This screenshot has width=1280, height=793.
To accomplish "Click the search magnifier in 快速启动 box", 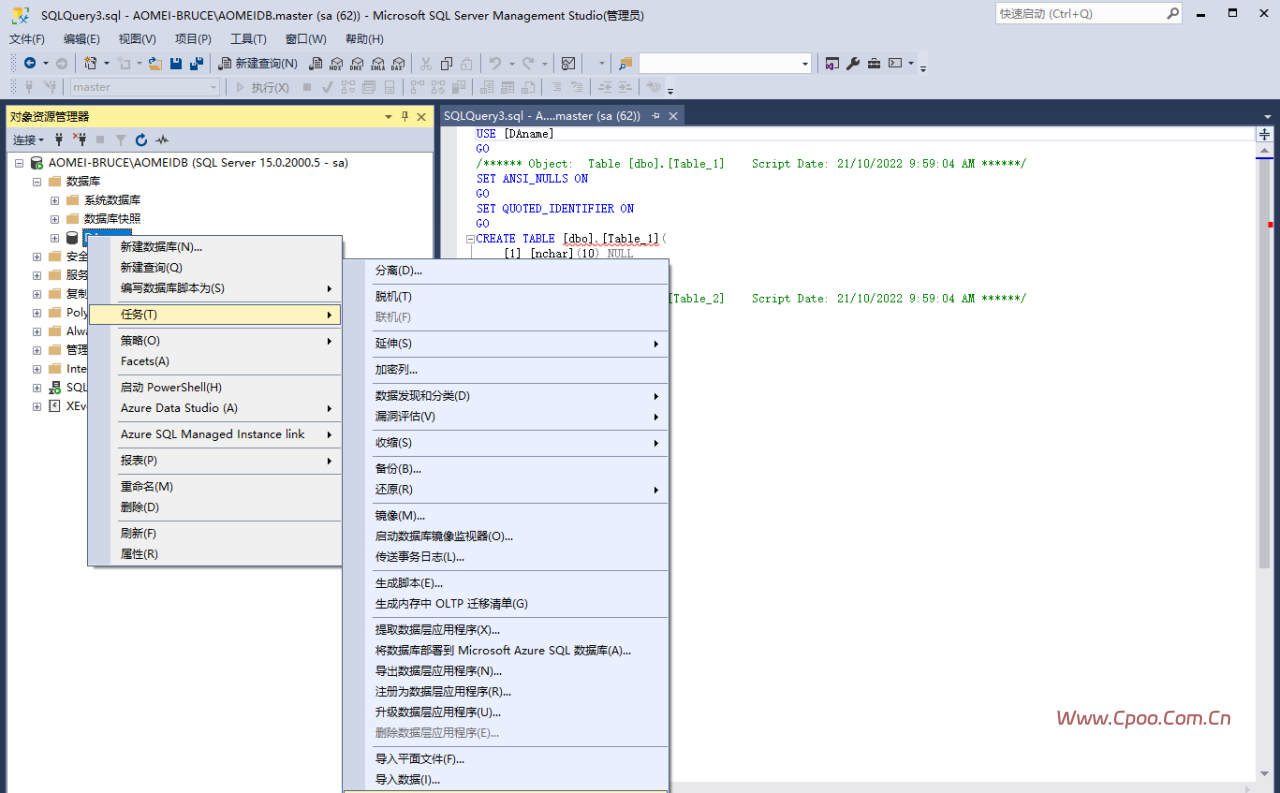I will (x=1172, y=14).
